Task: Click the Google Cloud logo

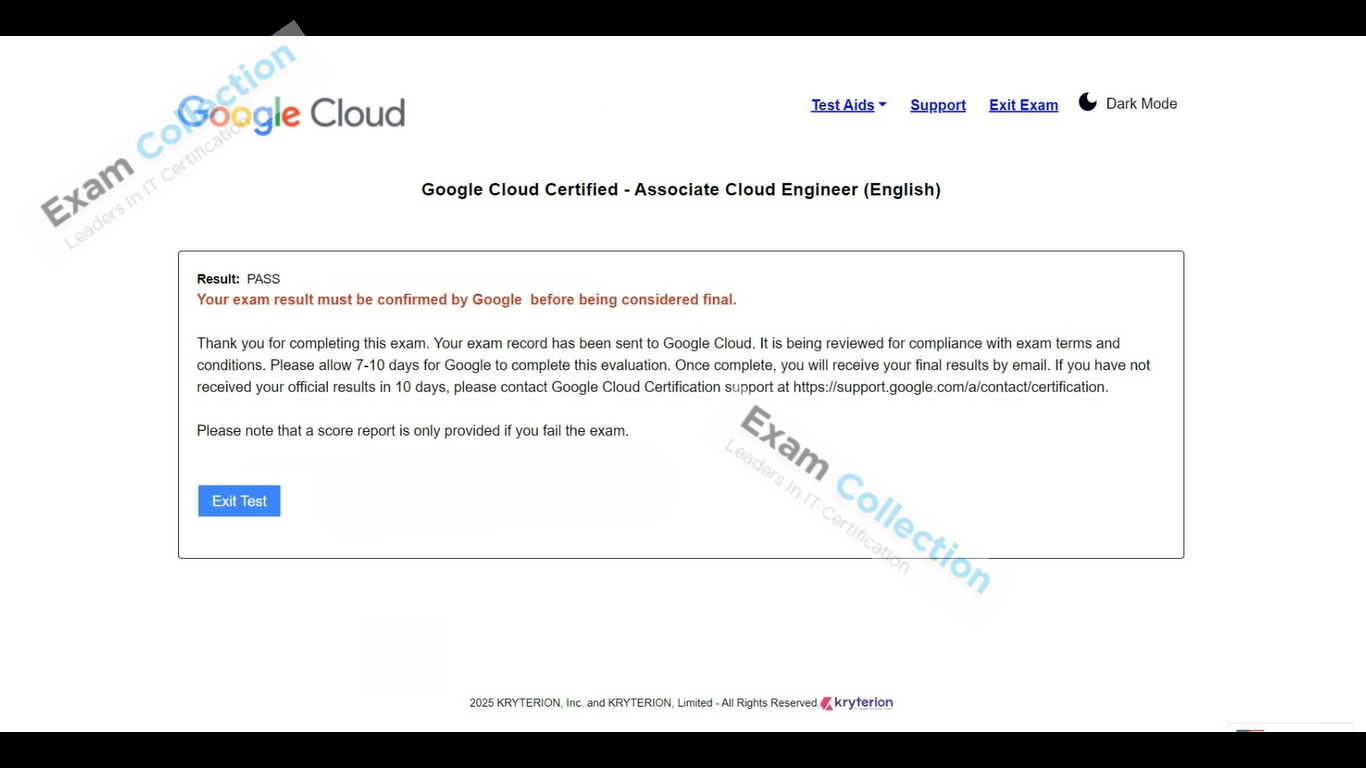Action: pyautogui.click(x=291, y=114)
